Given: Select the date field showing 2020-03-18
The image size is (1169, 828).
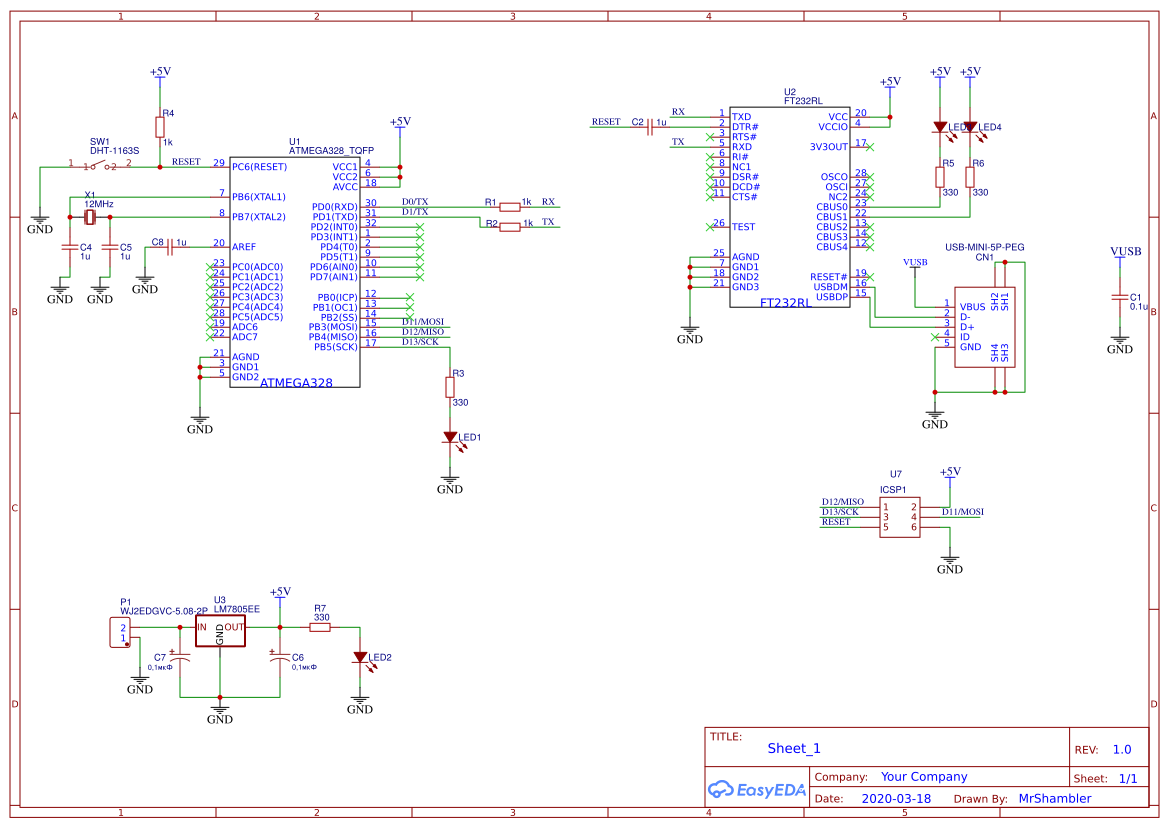Looking at the screenshot, I should [898, 798].
